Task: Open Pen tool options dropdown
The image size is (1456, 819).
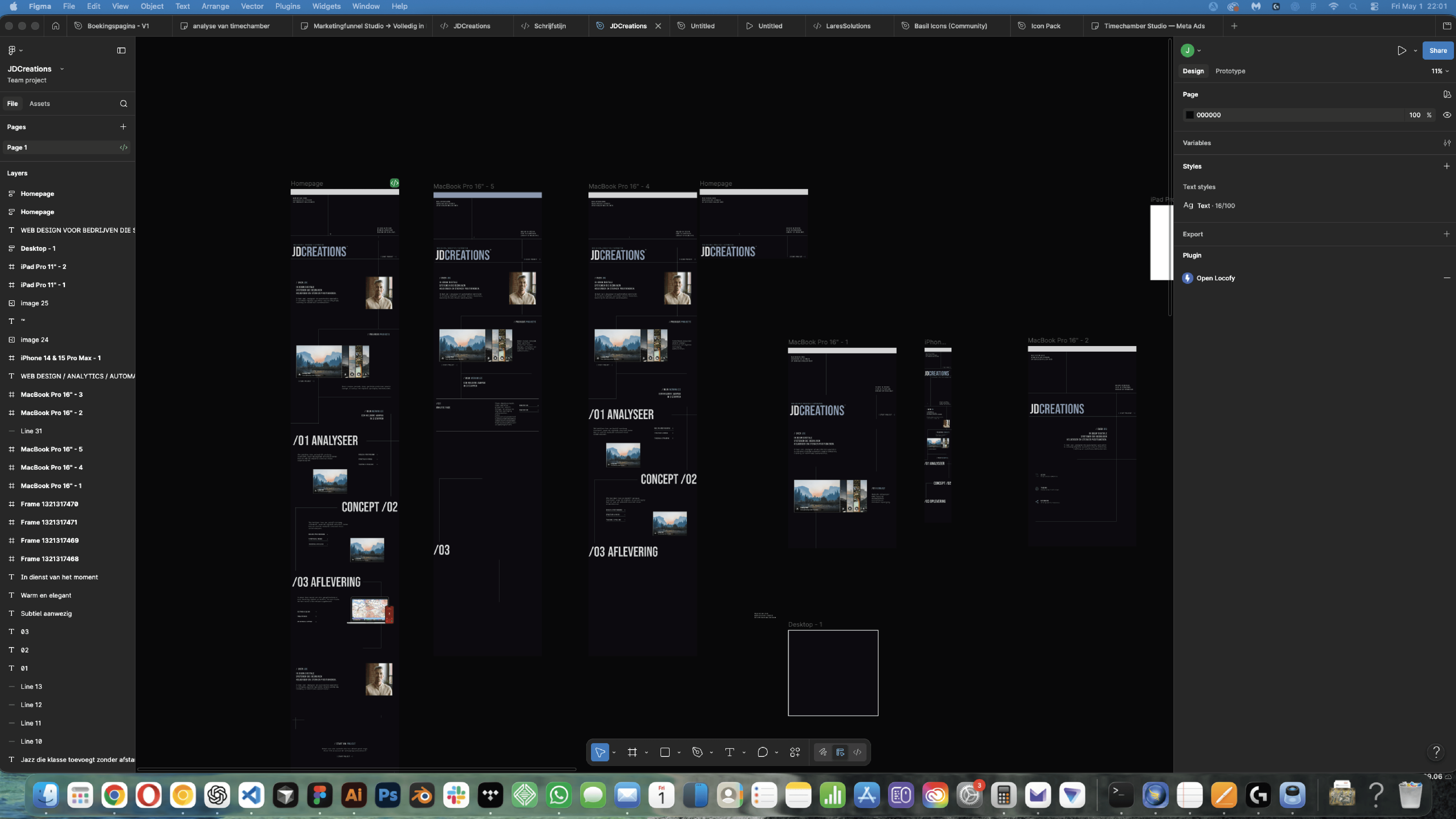Action: (x=711, y=753)
